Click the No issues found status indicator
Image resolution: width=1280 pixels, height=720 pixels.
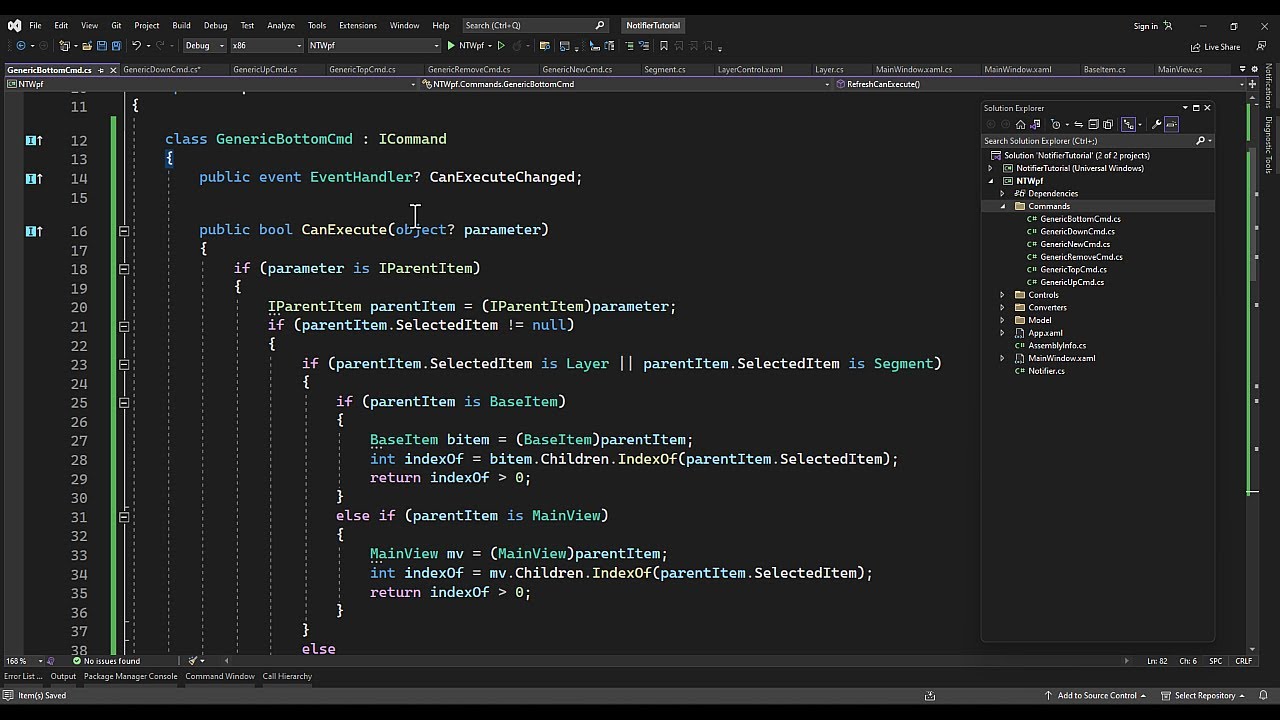106,661
